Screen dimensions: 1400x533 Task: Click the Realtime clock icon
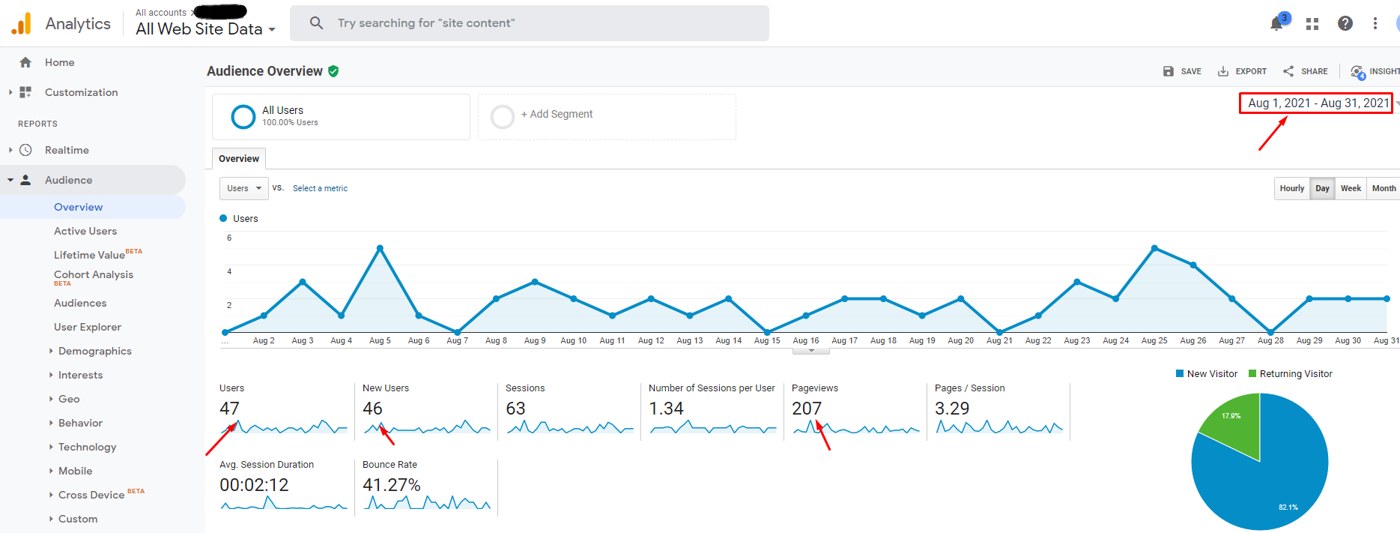click(x=26, y=150)
